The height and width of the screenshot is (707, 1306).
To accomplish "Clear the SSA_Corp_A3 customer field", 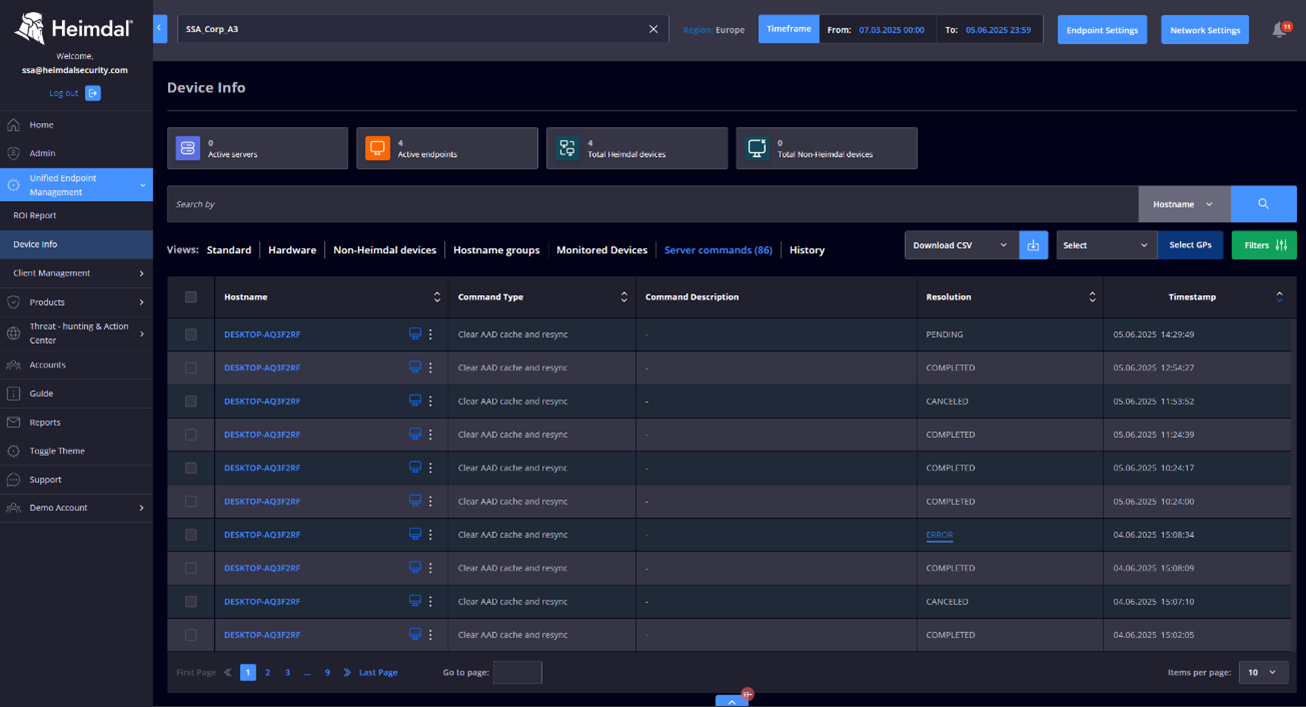I will click(653, 29).
